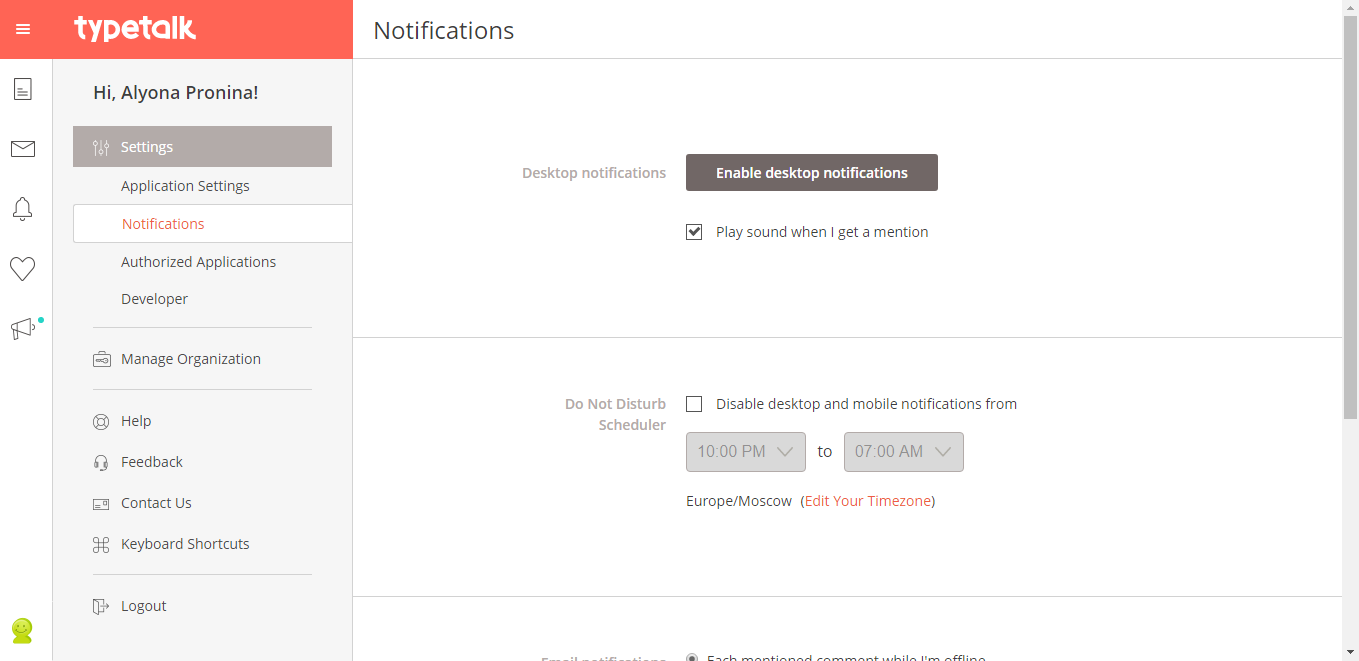
Task: Open the 07:00 AM end time dropdown
Action: 903,452
